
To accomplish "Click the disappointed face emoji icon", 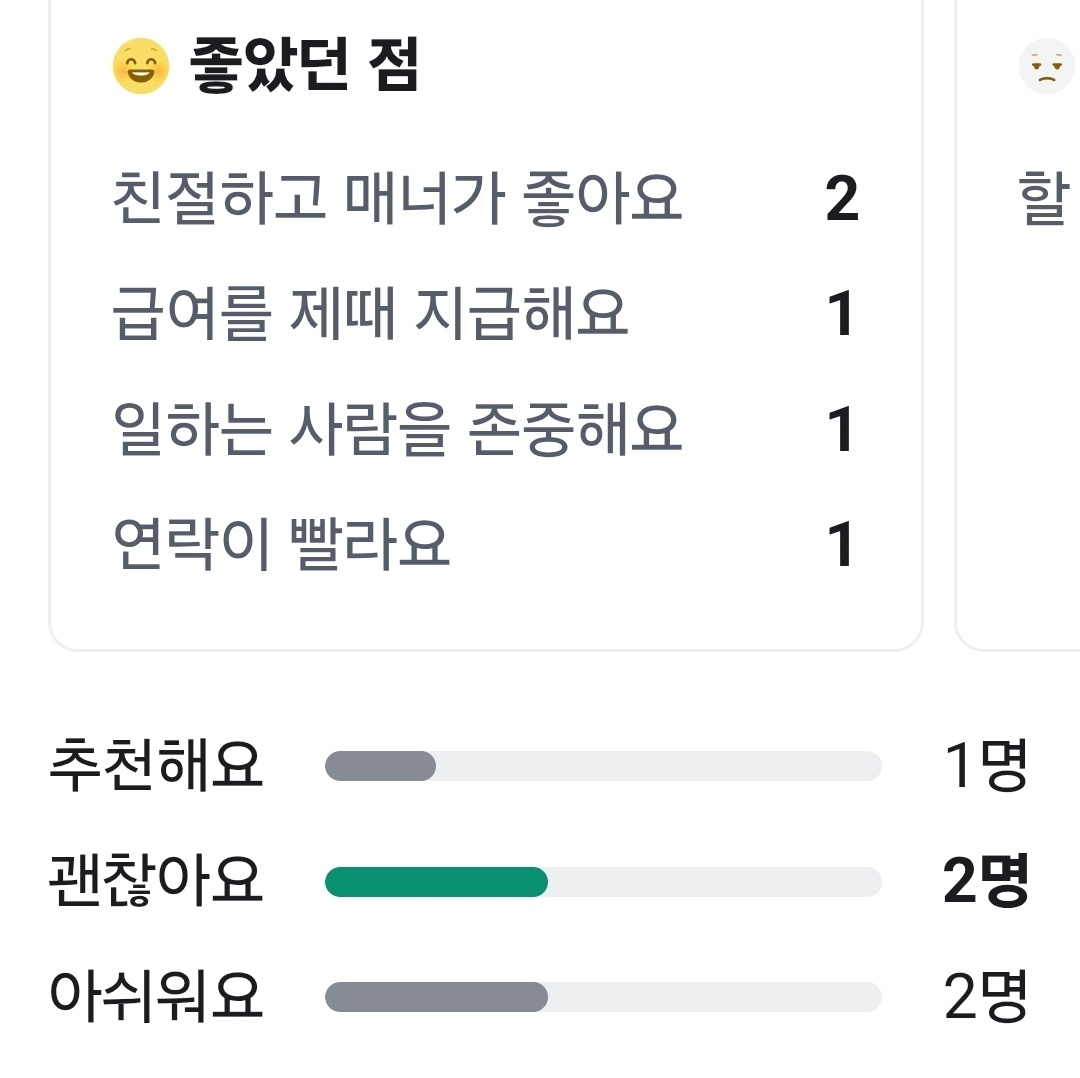I will tap(1047, 64).
